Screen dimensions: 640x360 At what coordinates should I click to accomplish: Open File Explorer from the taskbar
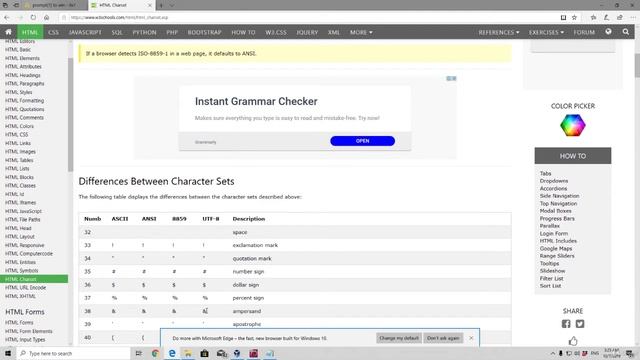[188, 353]
